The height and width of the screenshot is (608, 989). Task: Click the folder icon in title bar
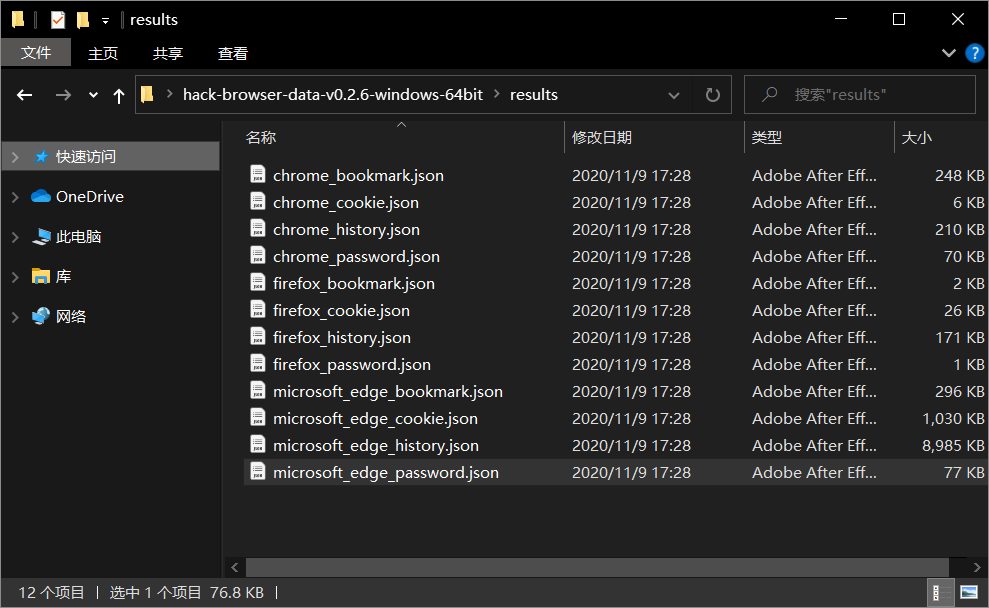(18, 20)
